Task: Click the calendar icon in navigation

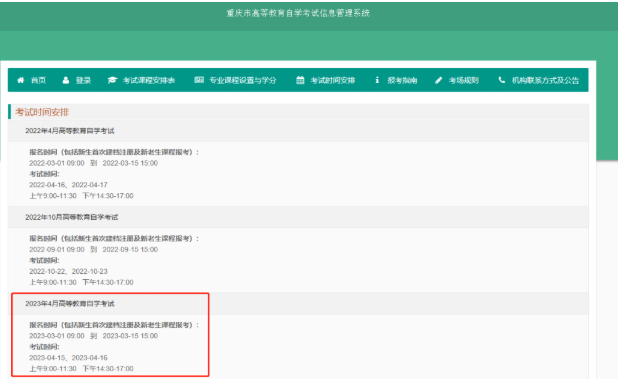Action: [x=300, y=80]
